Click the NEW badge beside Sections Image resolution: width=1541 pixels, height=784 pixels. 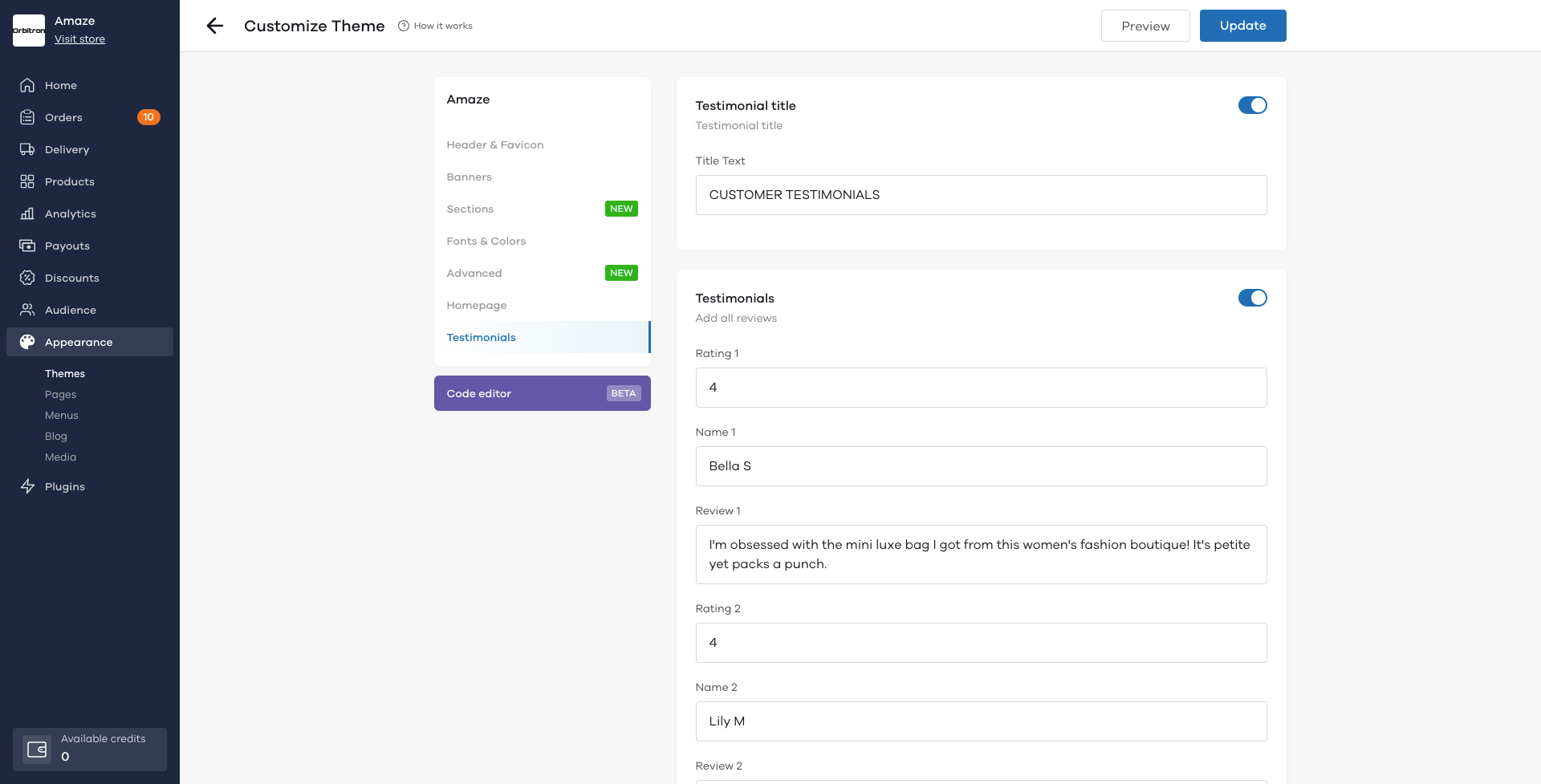point(621,209)
